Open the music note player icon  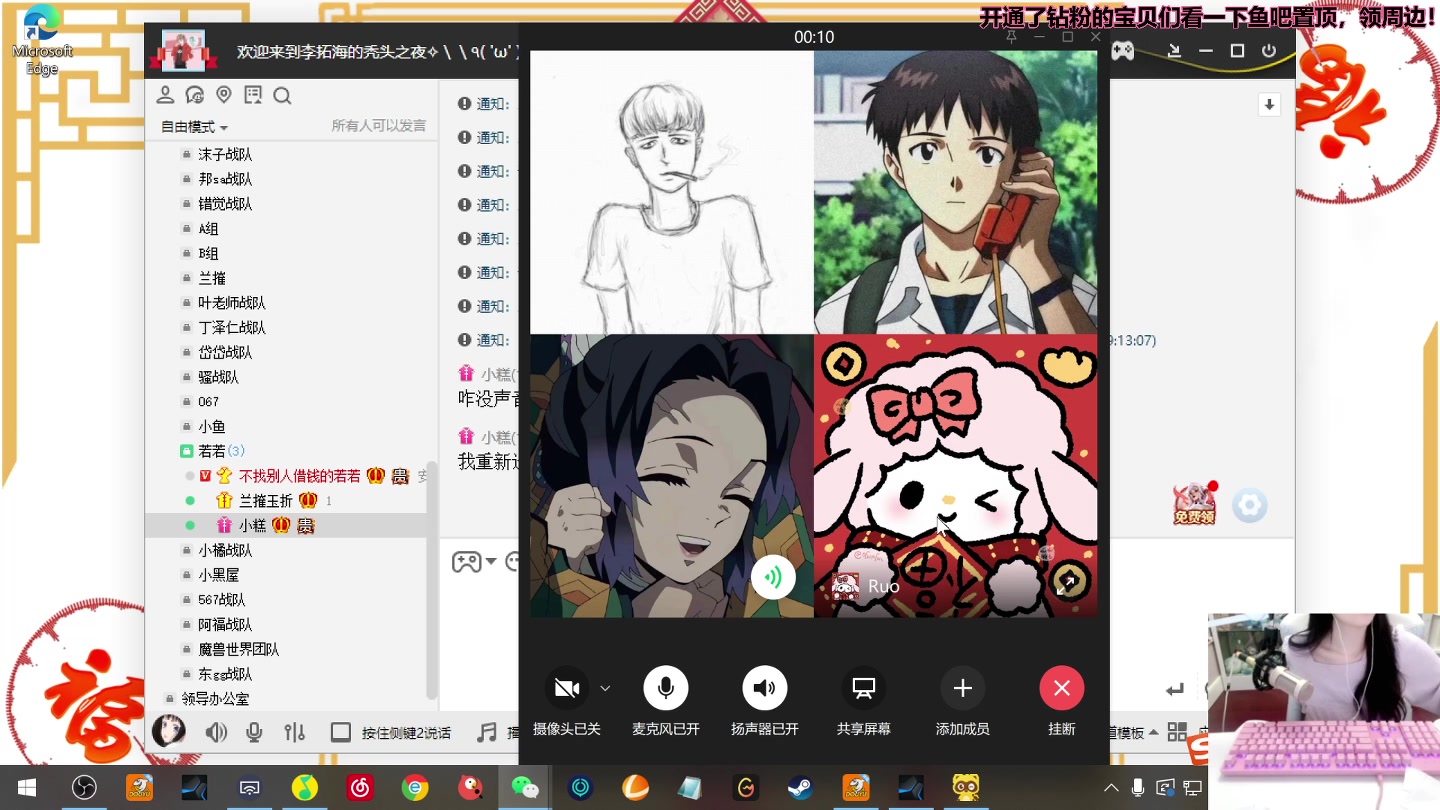tap(486, 733)
